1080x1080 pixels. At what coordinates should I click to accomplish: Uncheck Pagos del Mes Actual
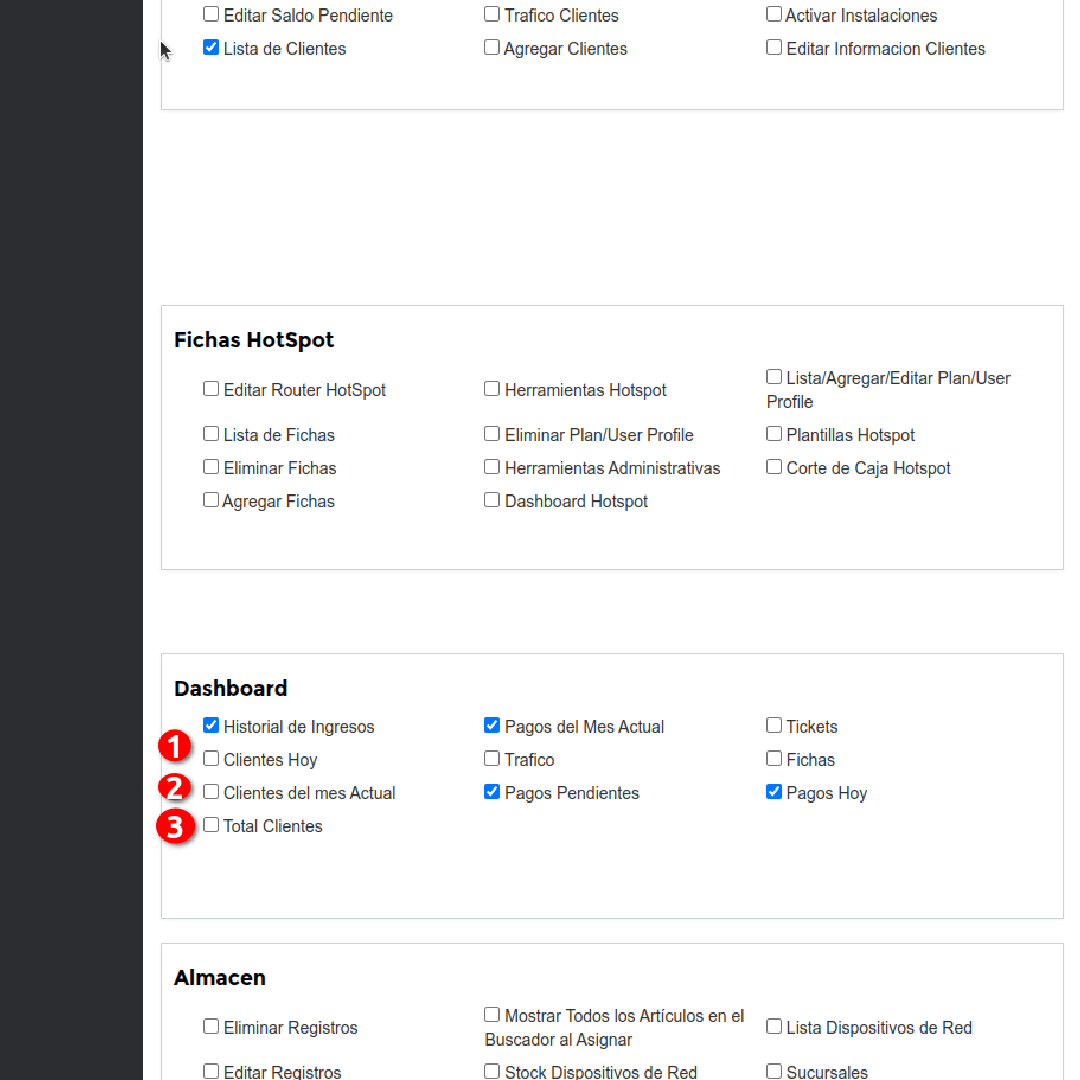click(492, 725)
